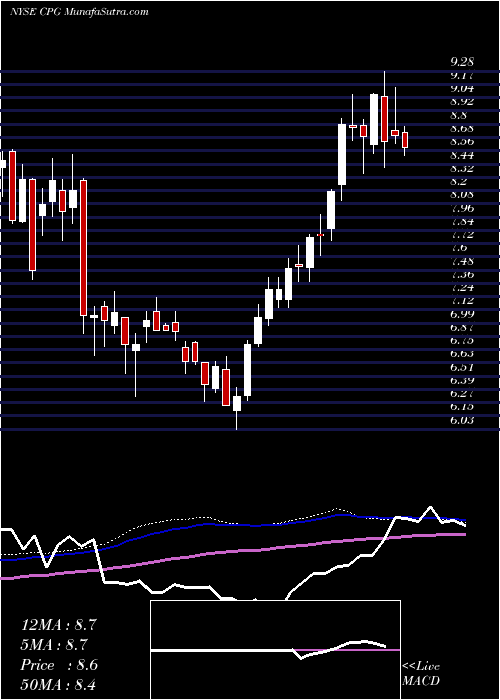Click the 7.24 price axis label
Screen dimensions: 500x700
tap(462, 288)
